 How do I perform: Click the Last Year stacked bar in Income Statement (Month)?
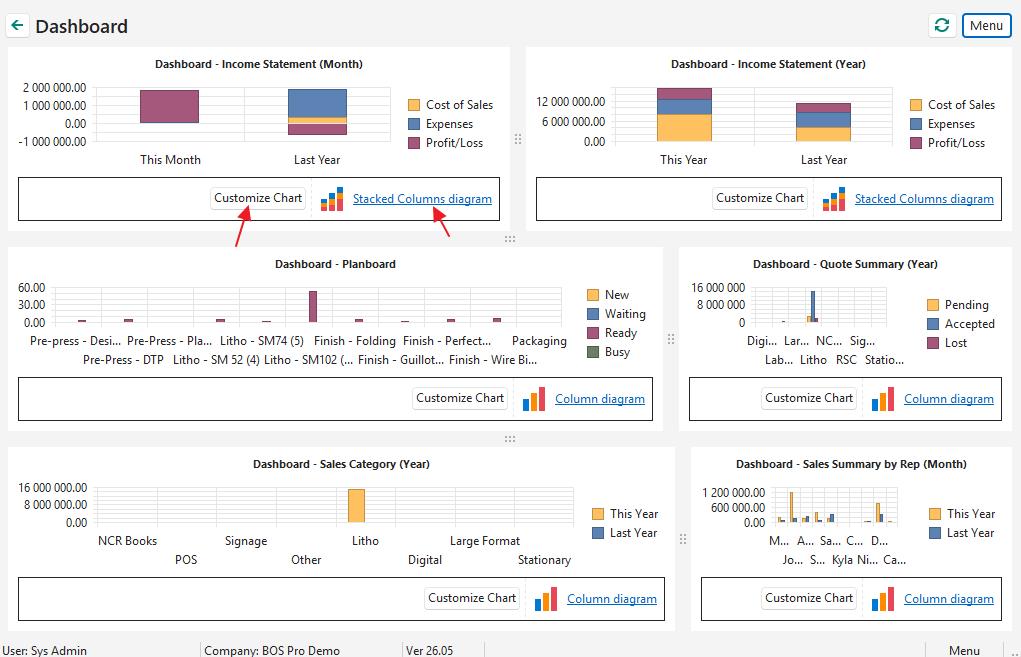click(317, 111)
